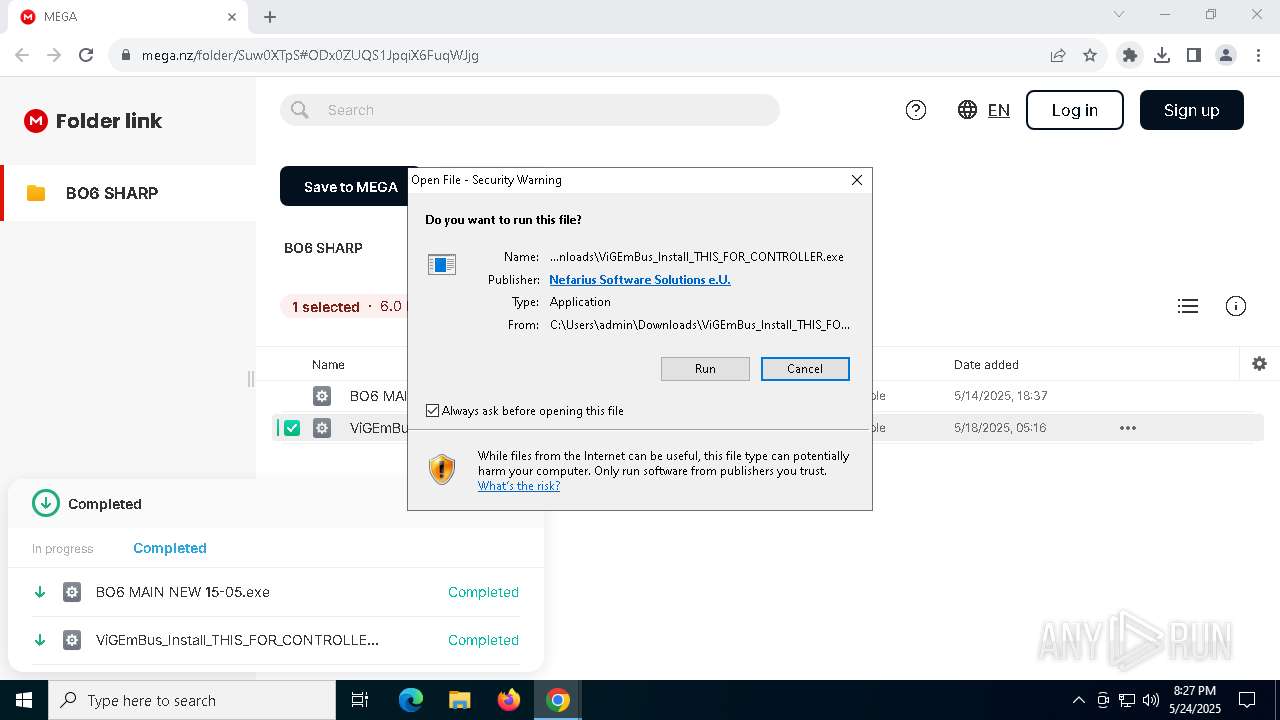
Task: Open the Nefarius Software Solutions publisher link
Action: [640, 280]
